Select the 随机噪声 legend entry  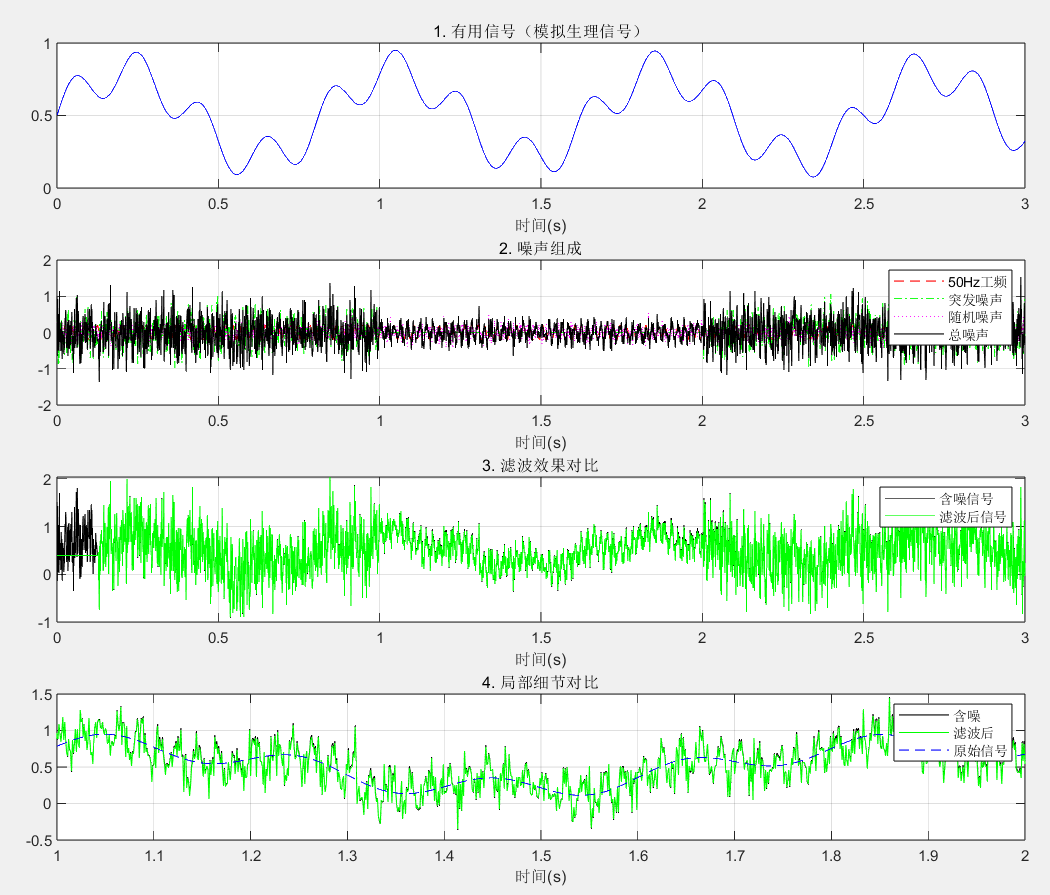click(x=975, y=316)
